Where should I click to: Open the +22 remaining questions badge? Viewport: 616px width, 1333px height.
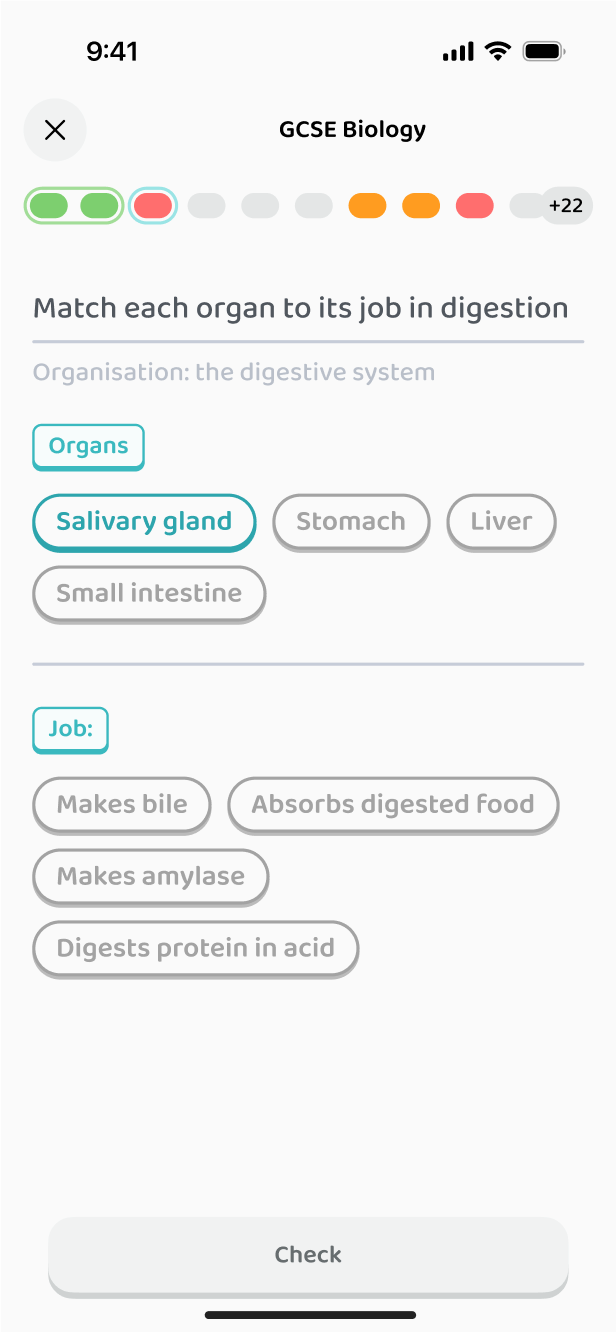tap(566, 206)
